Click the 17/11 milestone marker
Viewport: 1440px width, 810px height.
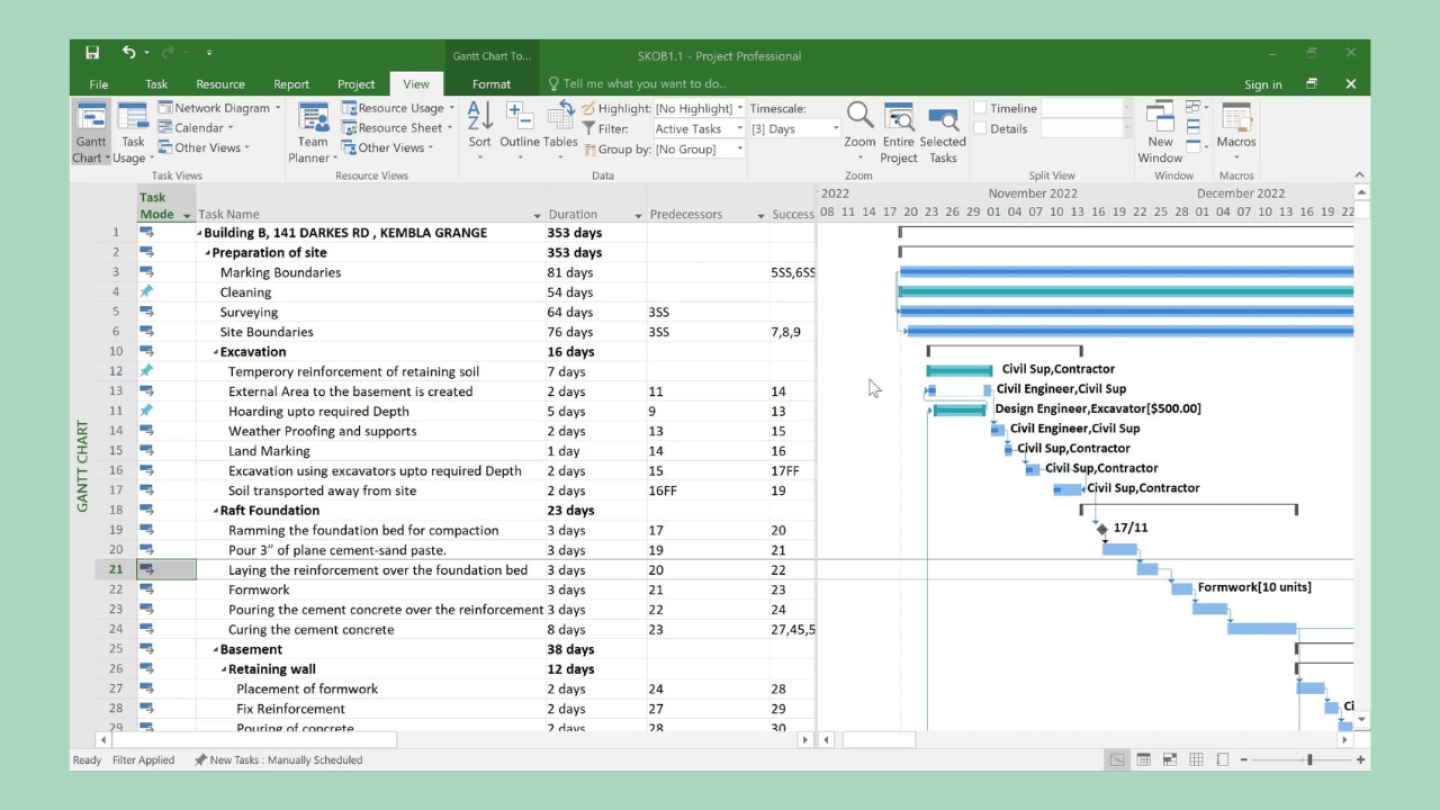pos(1102,529)
